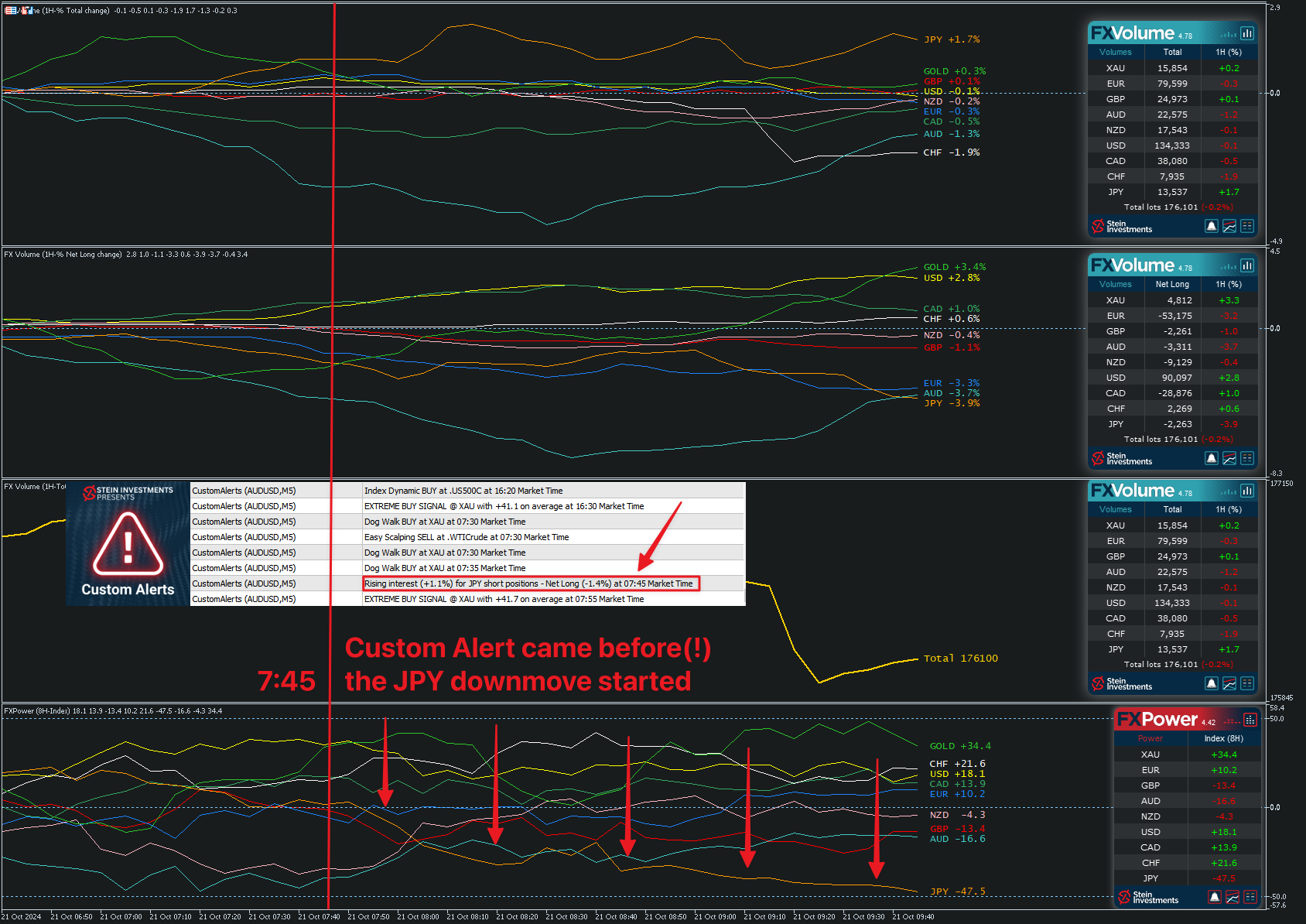The height and width of the screenshot is (924, 1306).
Task: Click table-layout icon in FXPower panel
Action: 1250,897
